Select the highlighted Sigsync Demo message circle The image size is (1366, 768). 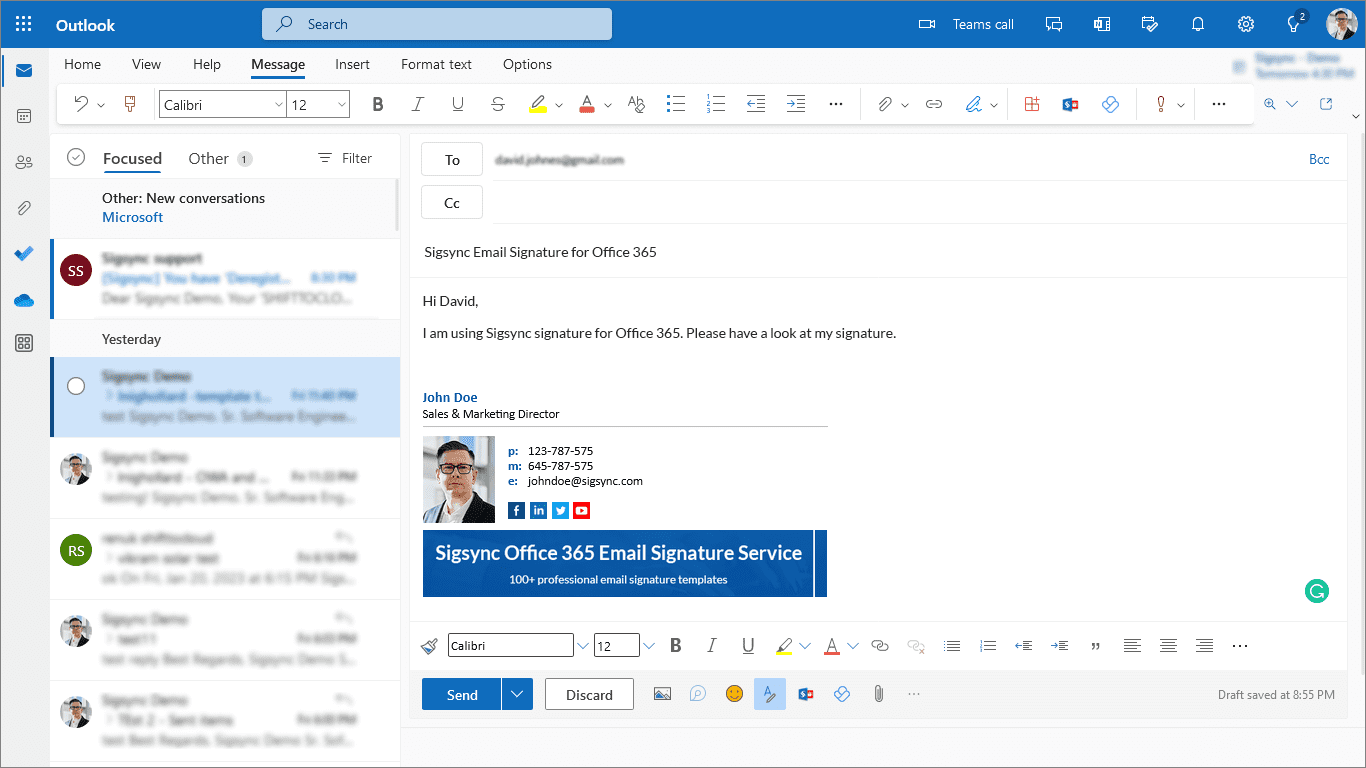(x=76, y=386)
